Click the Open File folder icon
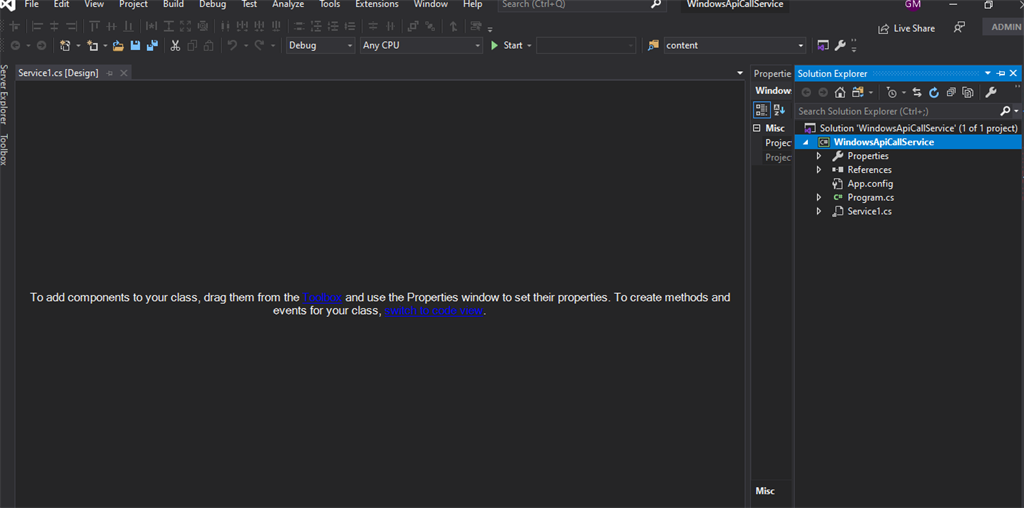1024x508 pixels. pyautogui.click(x=118, y=45)
